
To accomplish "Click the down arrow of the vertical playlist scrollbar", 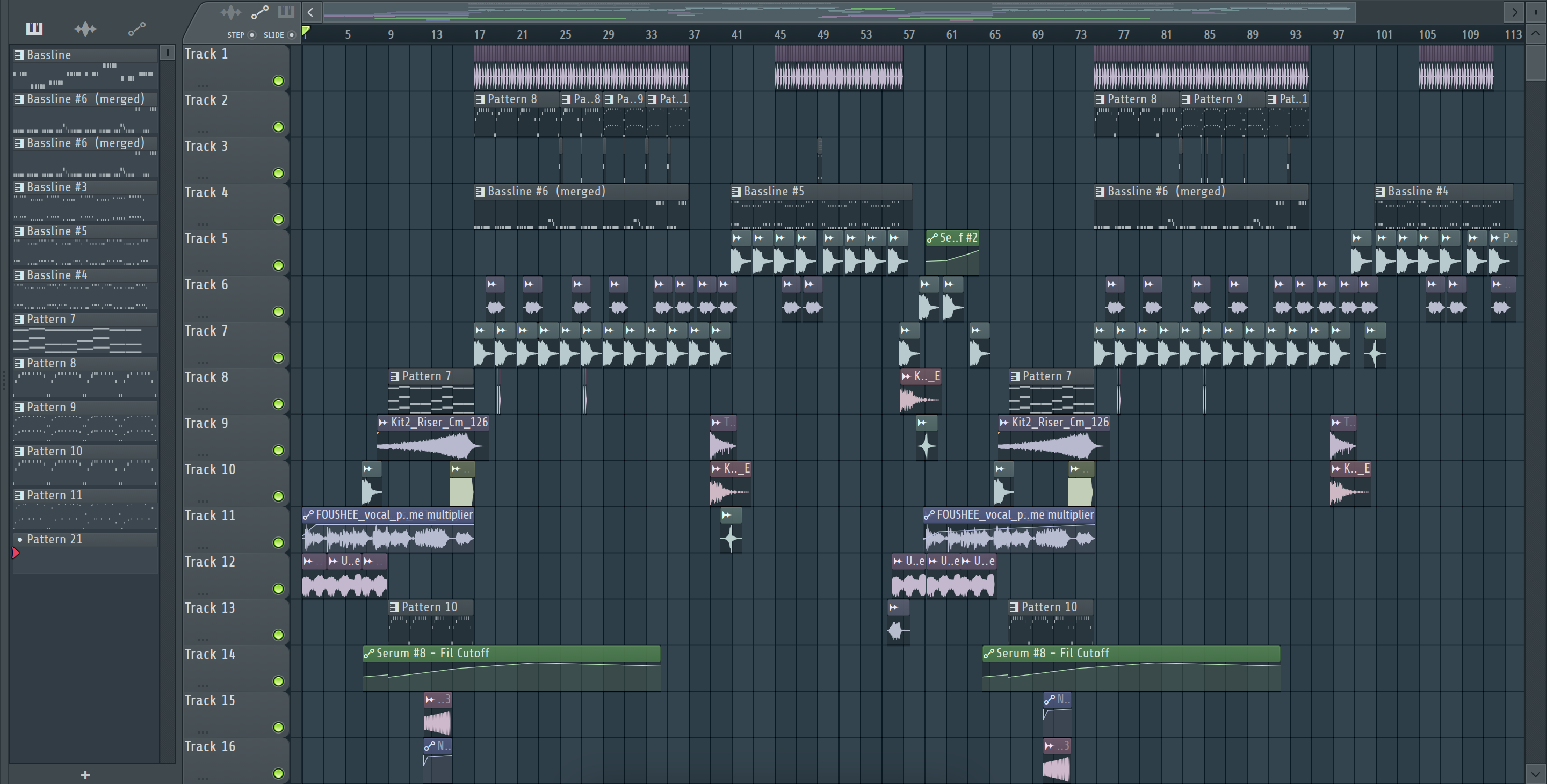I will click(1536, 773).
